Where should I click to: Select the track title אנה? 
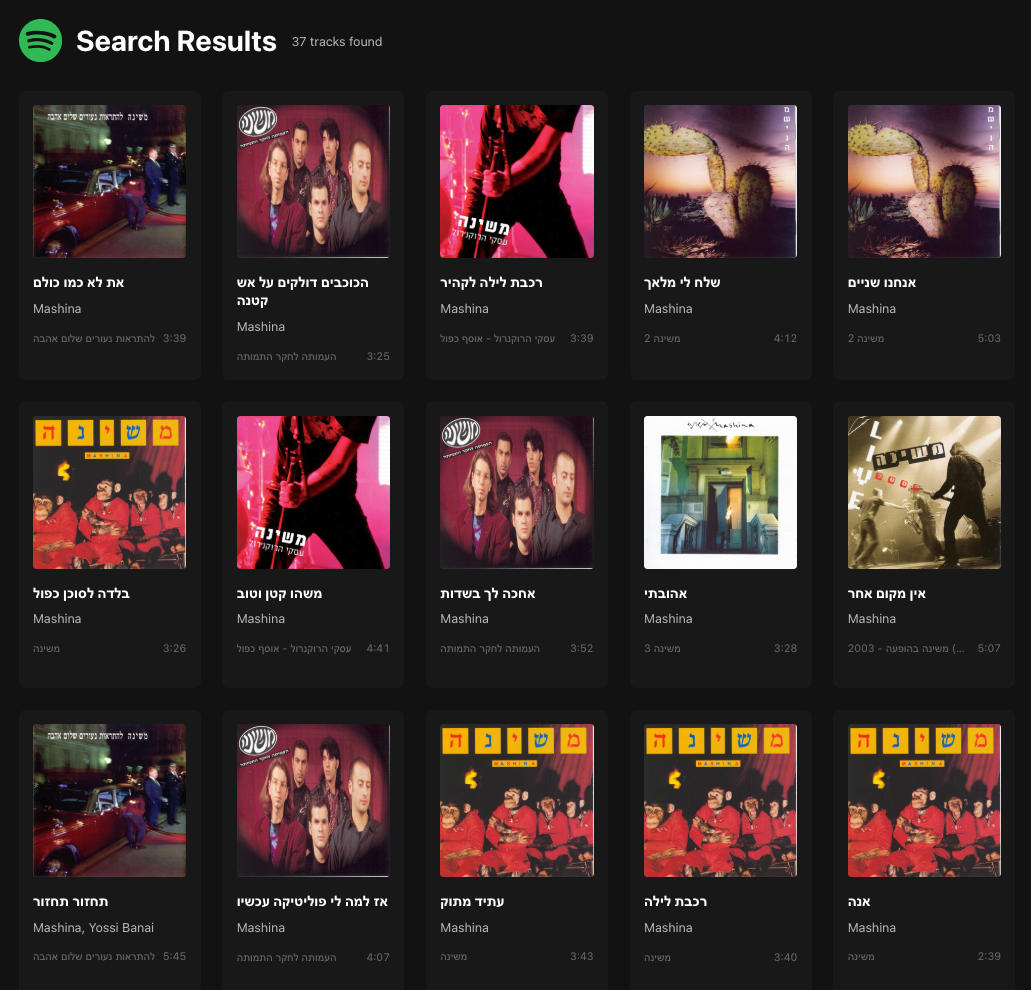(x=859, y=902)
